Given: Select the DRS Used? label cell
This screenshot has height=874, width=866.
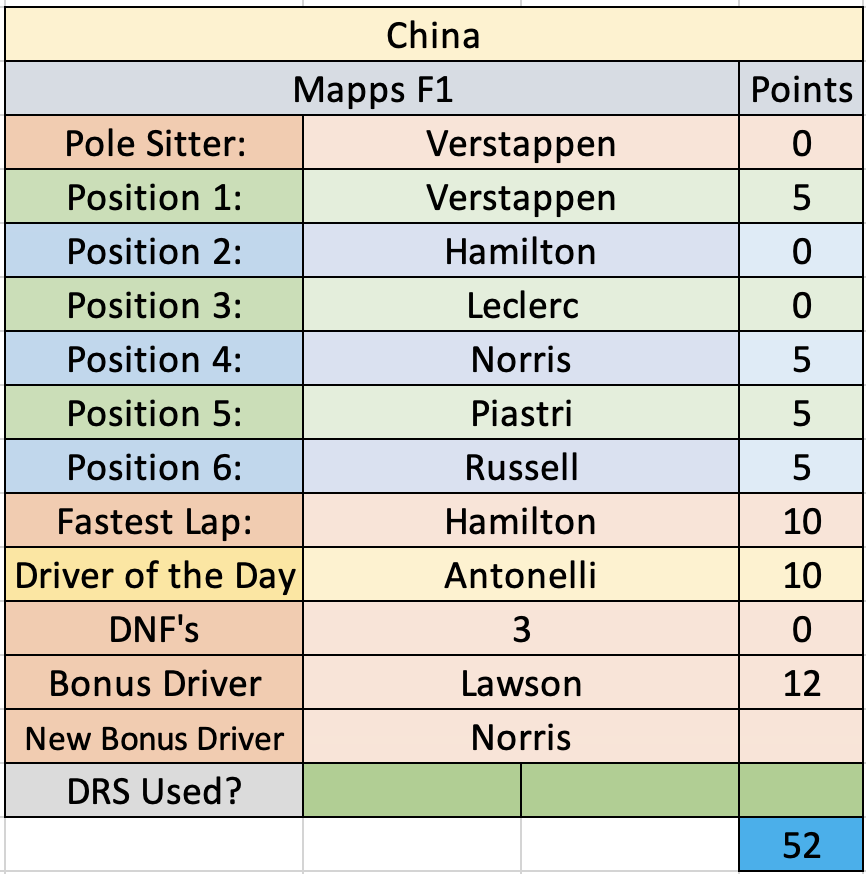Looking at the screenshot, I should [x=154, y=790].
